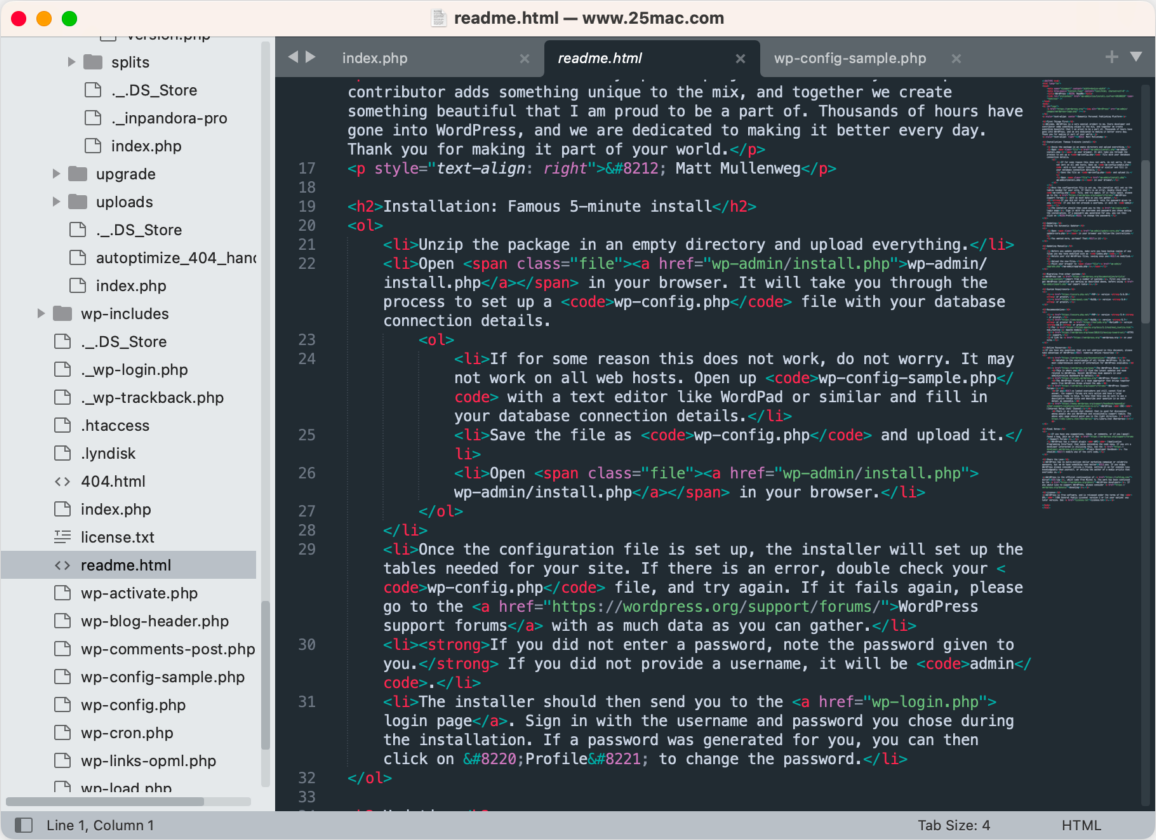The height and width of the screenshot is (840, 1156).
Task: Click the .lyndisk file icon
Action: tap(63, 454)
